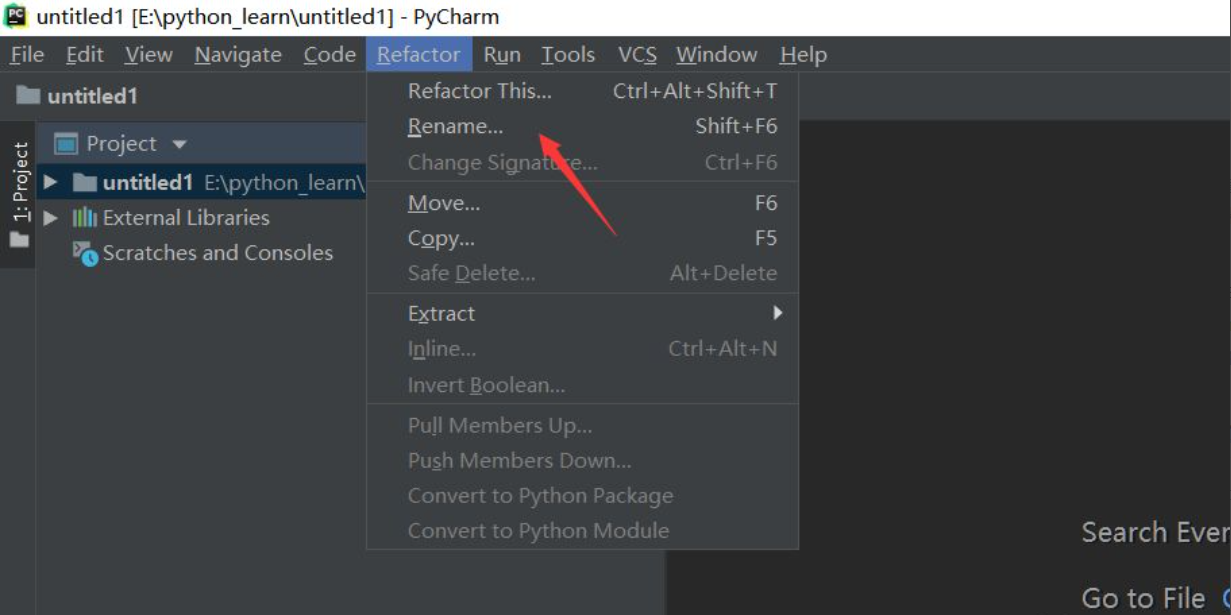The image size is (1231, 615).
Task: Click the PyCharm logo in the title bar
Action: tap(14, 13)
